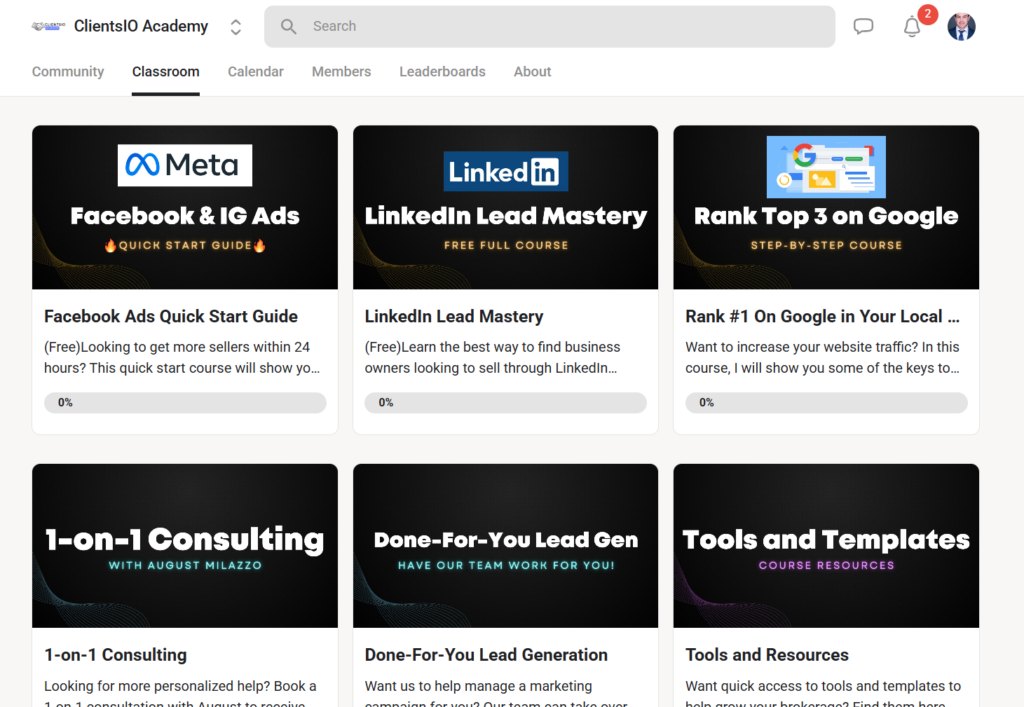Open the notifications bell
Image resolution: width=1024 pixels, height=707 pixels.
[x=912, y=27]
